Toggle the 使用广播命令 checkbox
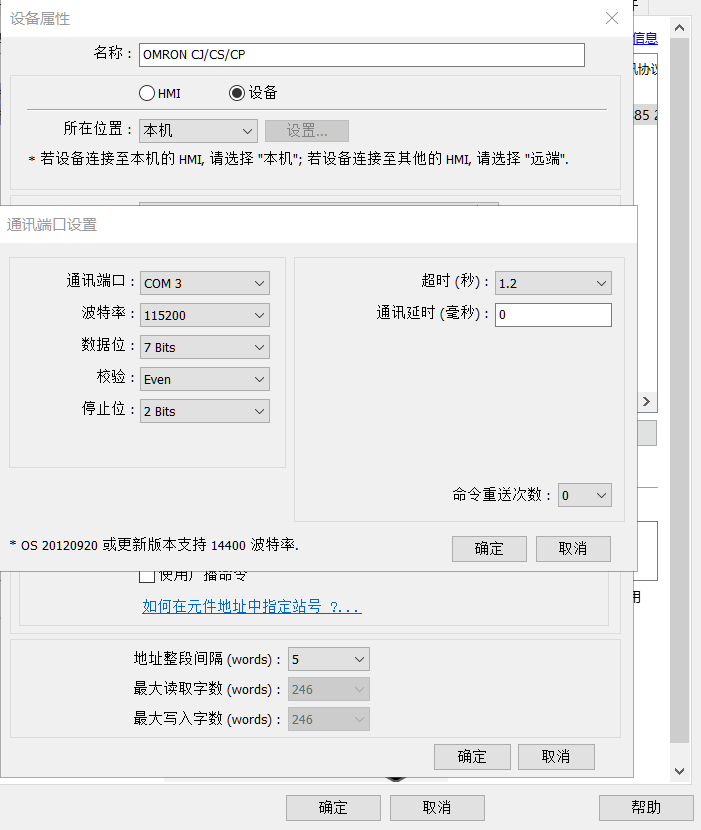This screenshot has height=830, width=701. pyautogui.click(x=147, y=575)
